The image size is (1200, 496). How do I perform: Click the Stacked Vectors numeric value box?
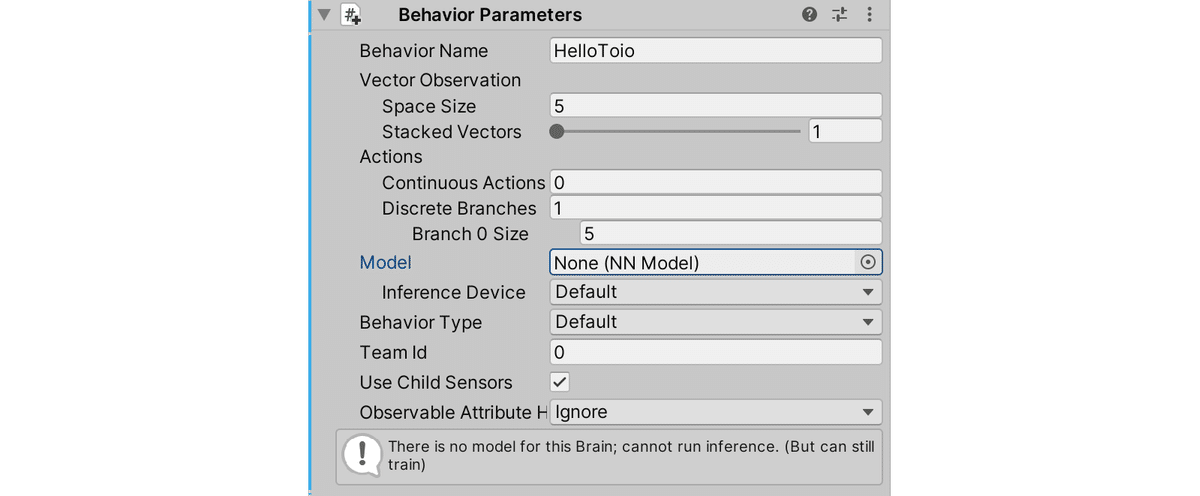(844, 131)
